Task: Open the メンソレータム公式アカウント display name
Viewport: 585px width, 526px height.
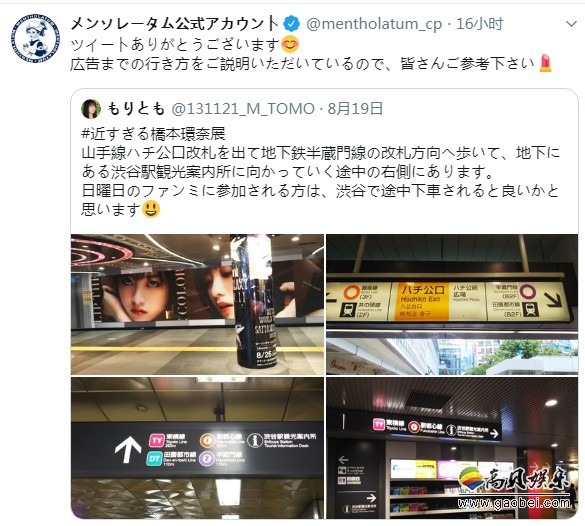Action: tap(175, 24)
